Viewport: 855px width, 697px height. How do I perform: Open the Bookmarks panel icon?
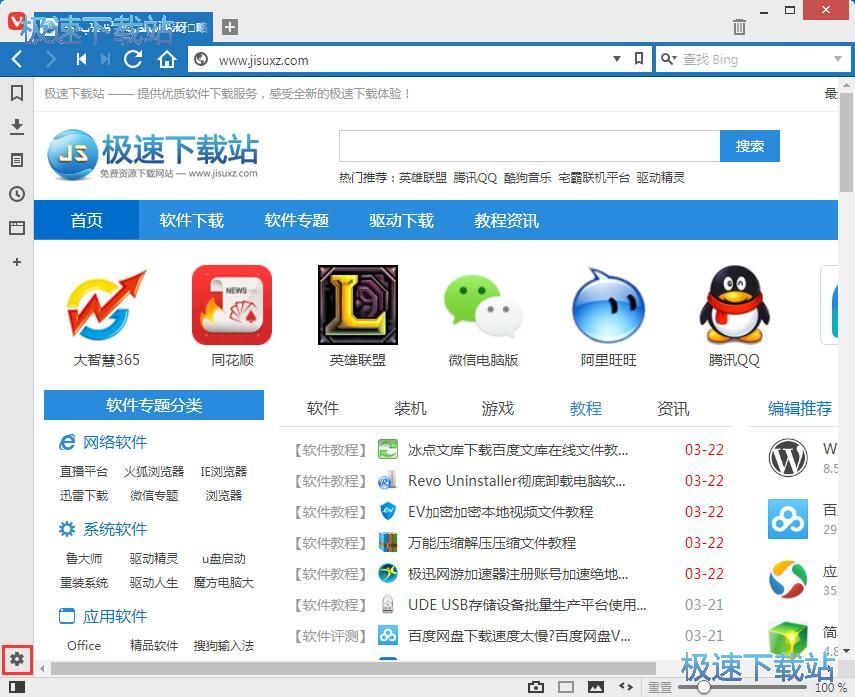pyautogui.click(x=17, y=93)
